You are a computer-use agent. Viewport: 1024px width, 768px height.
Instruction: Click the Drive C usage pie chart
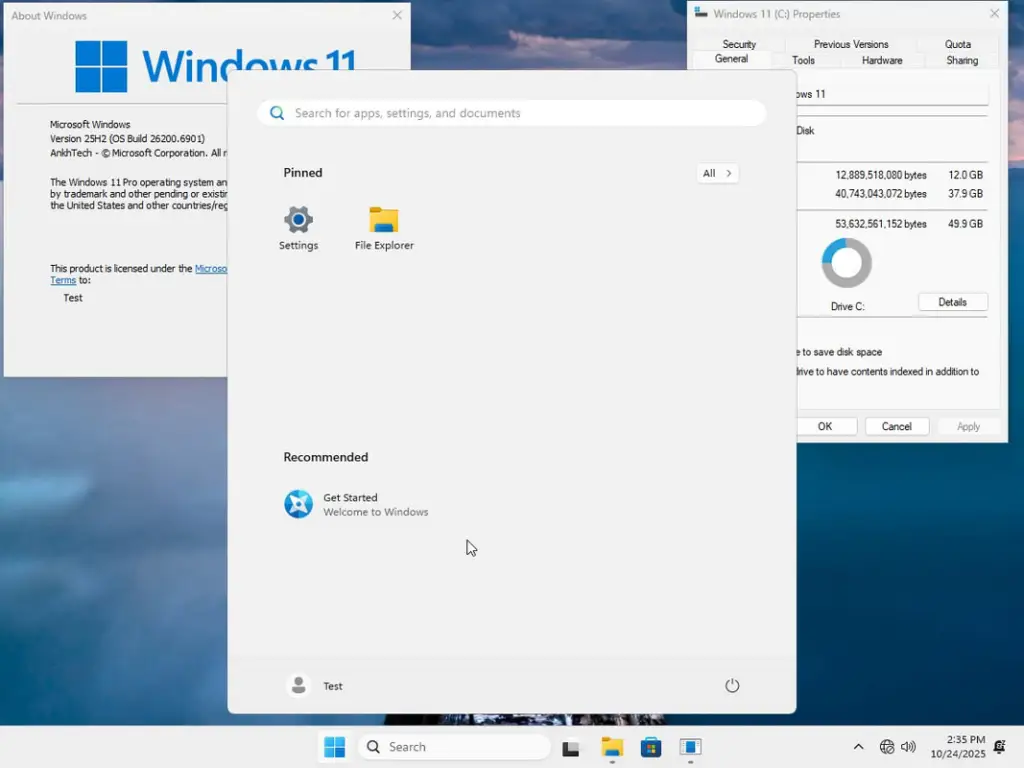[846, 262]
